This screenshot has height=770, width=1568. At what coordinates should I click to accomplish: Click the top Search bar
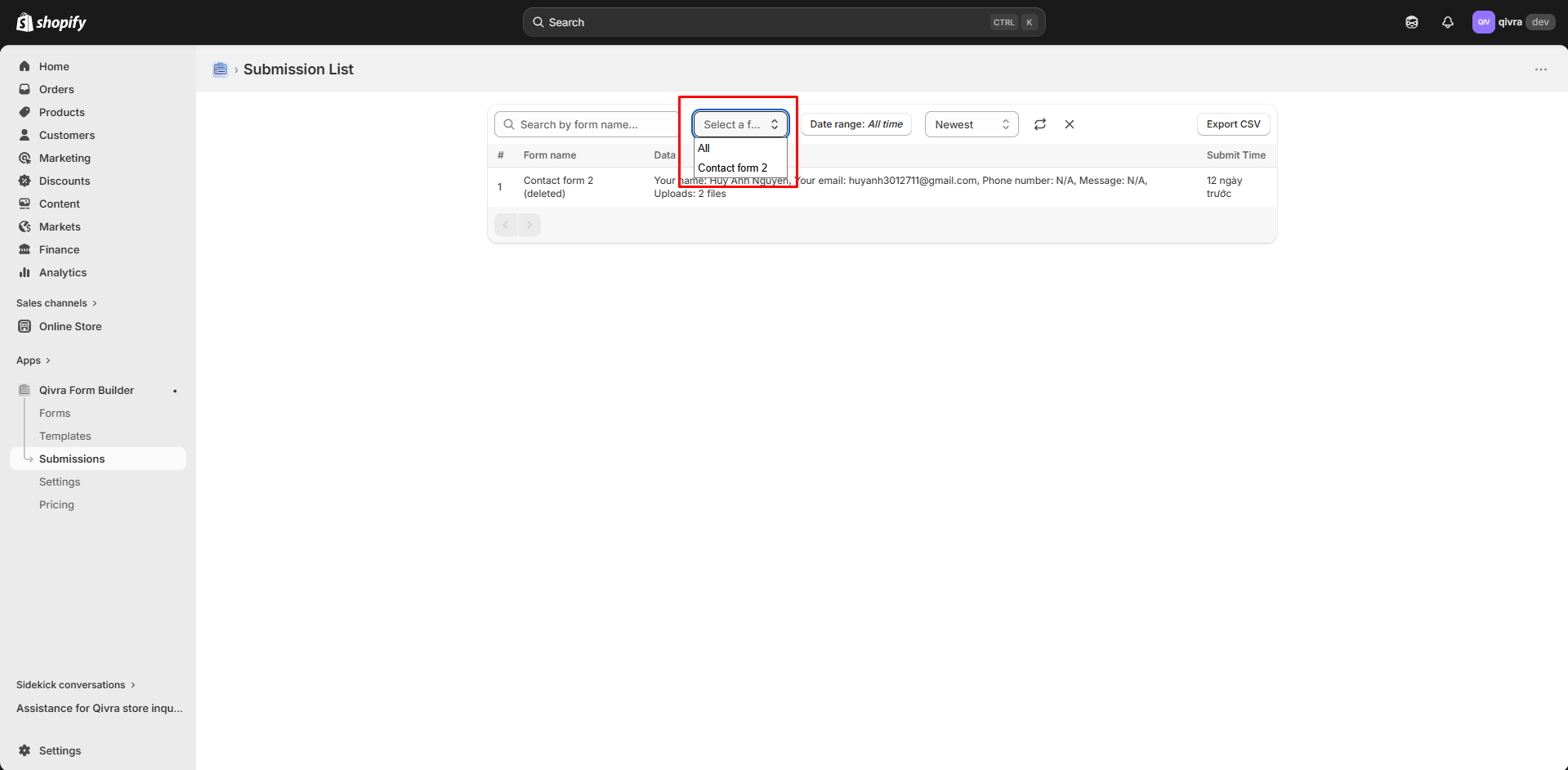784,22
